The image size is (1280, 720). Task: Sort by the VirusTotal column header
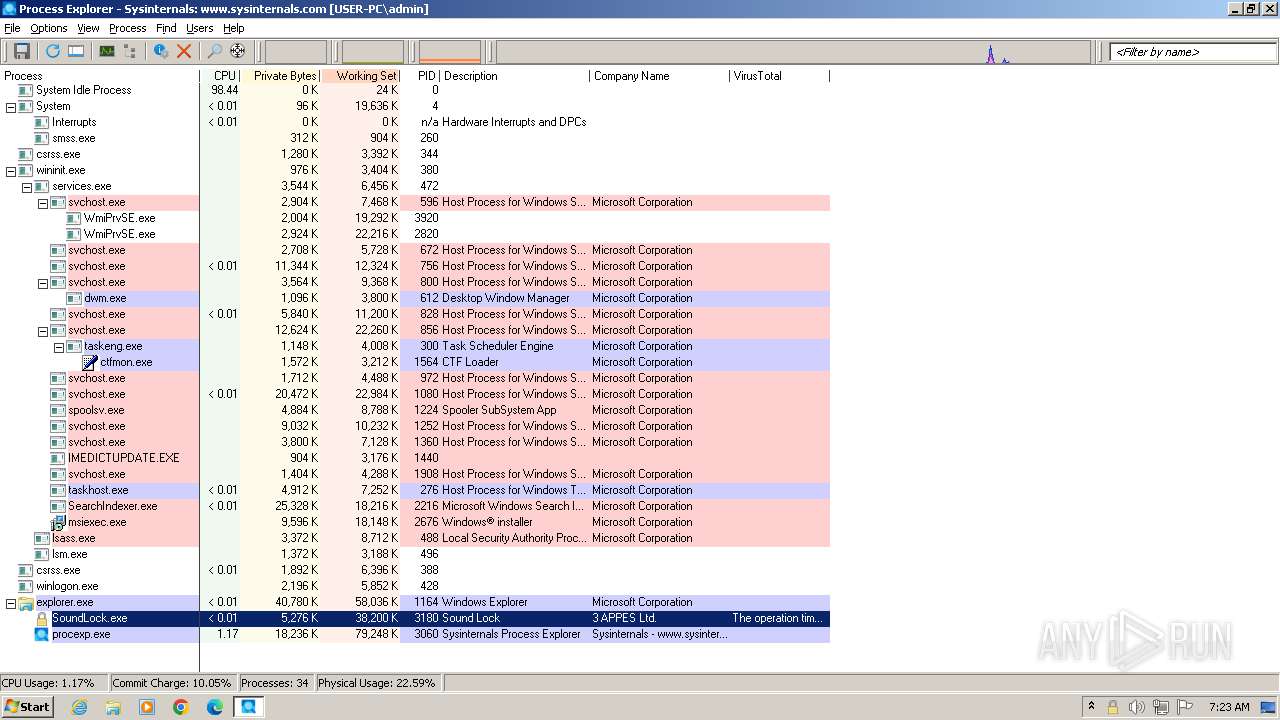click(780, 76)
